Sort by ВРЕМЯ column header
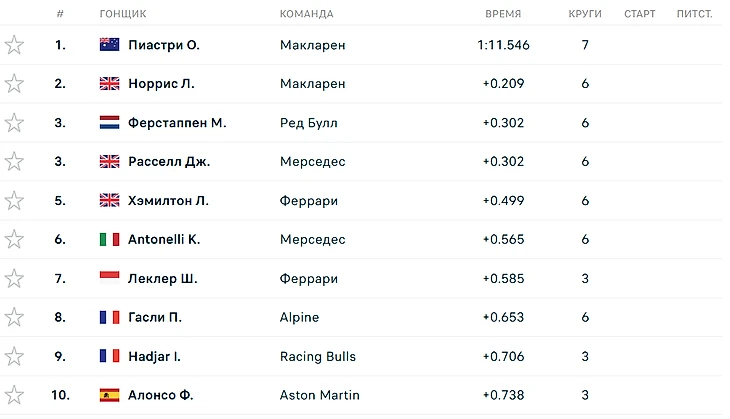The height and width of the screenshot is (419, 730). (x=503, y=14)
